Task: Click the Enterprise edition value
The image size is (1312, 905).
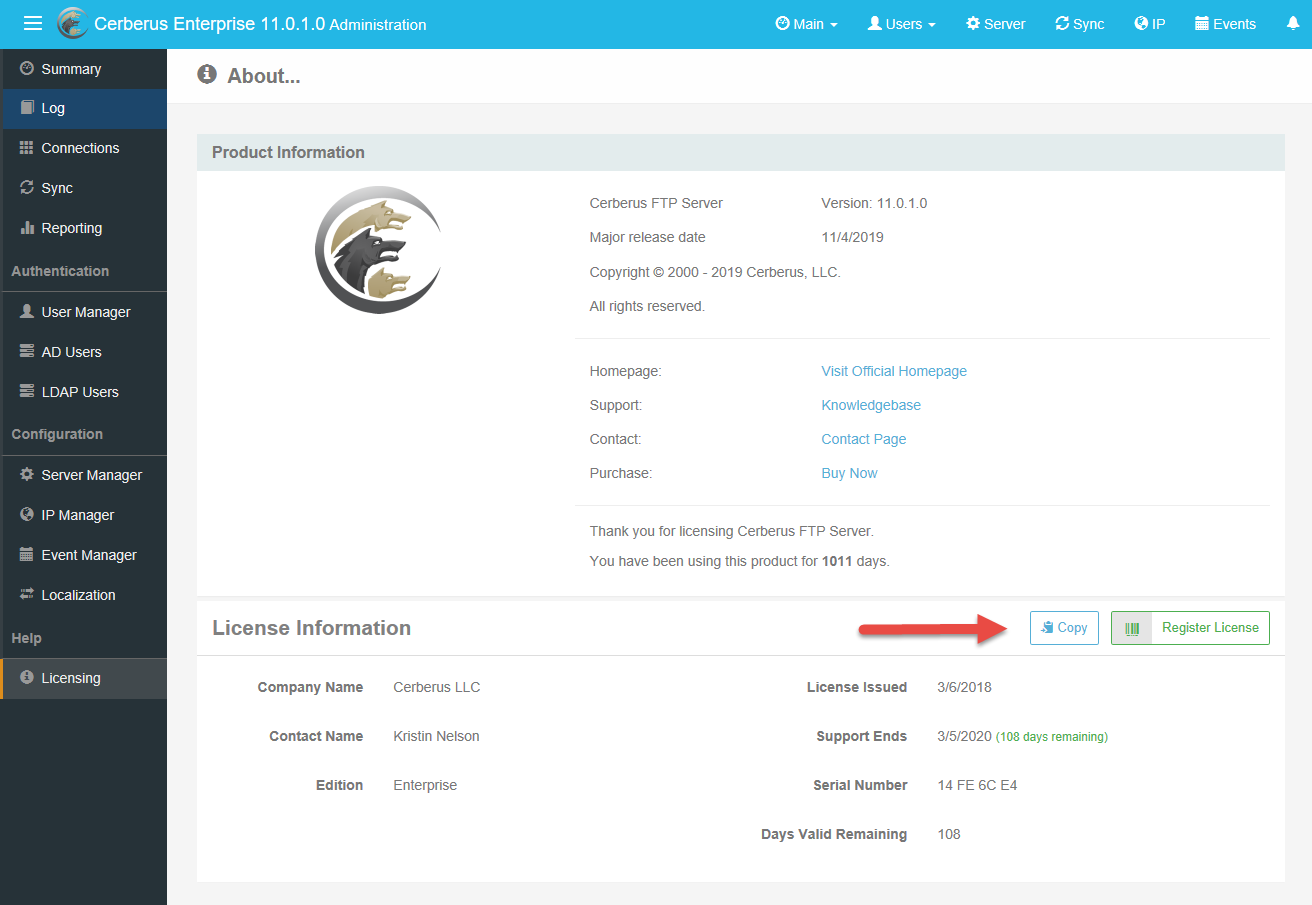Action: (x=425, y=785)
